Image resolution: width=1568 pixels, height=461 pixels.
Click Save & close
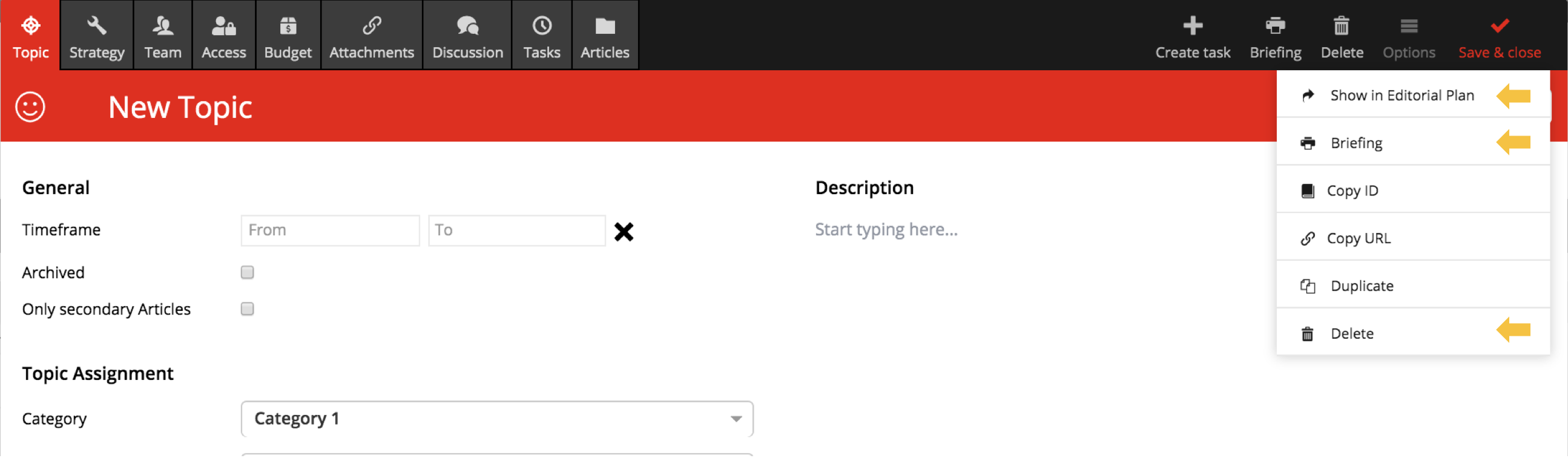coord(1498,36)
